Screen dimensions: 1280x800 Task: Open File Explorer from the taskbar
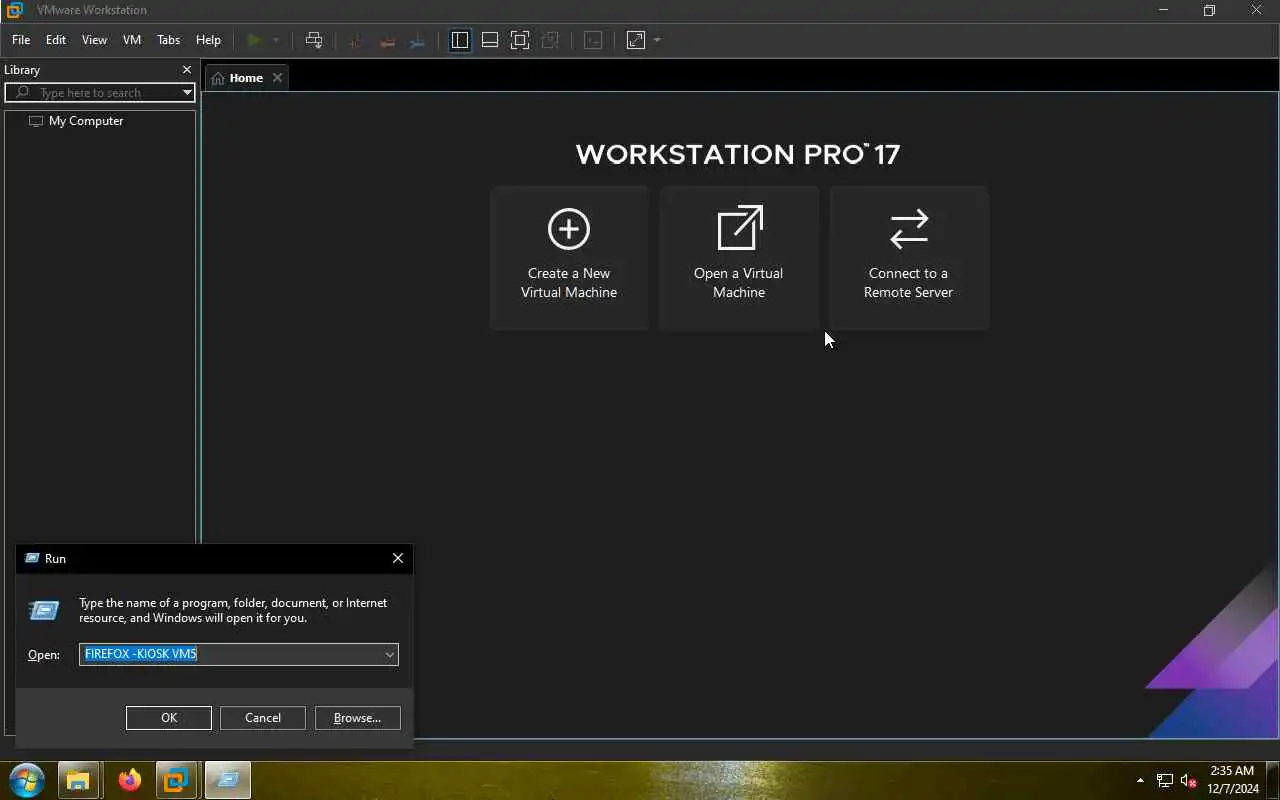[x=77, y=780]
